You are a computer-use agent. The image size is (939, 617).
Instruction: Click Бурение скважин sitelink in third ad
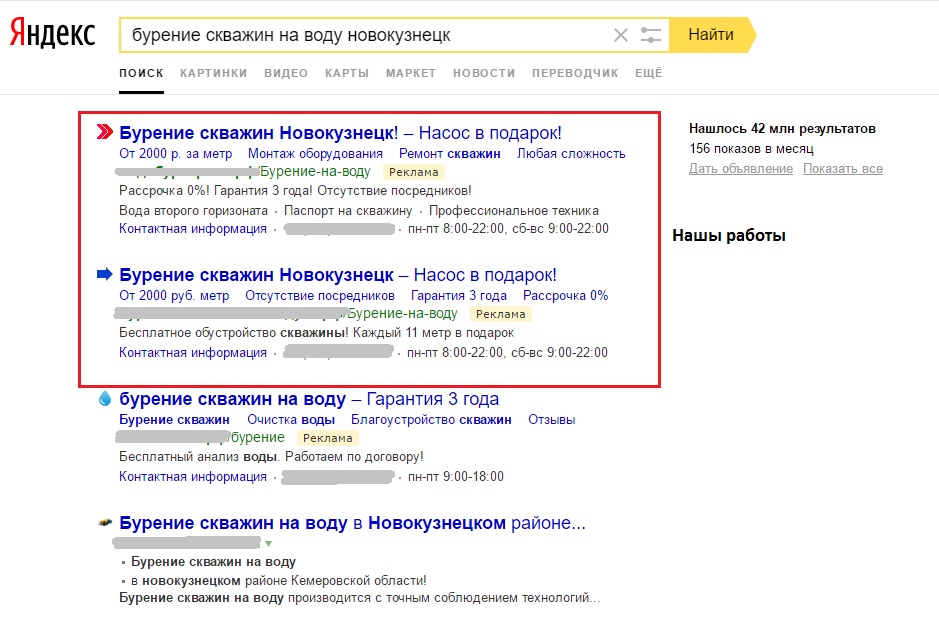[x=174, y=420]
